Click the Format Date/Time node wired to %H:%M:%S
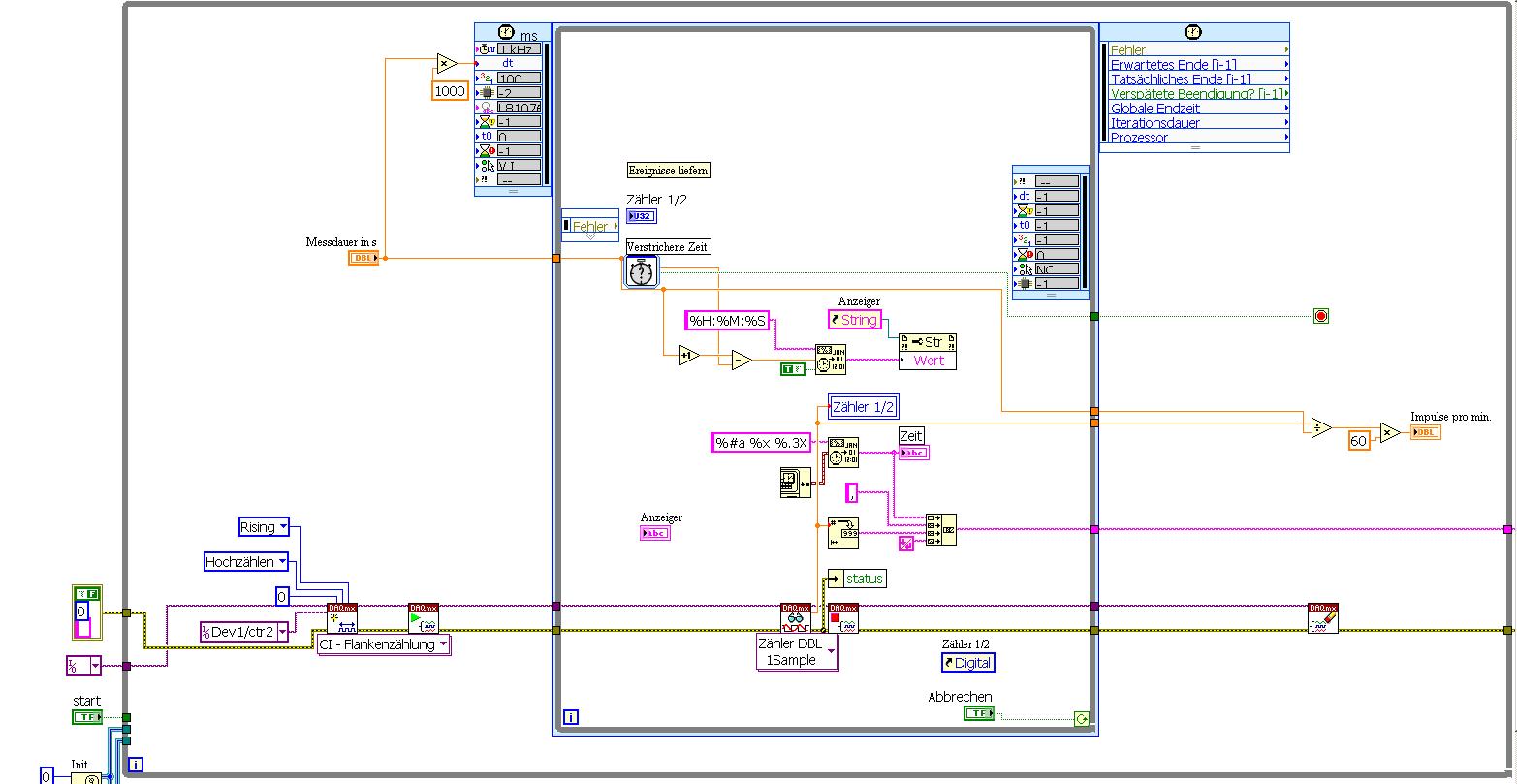This screenshot has width=1517, height=784. click(830, 360)
